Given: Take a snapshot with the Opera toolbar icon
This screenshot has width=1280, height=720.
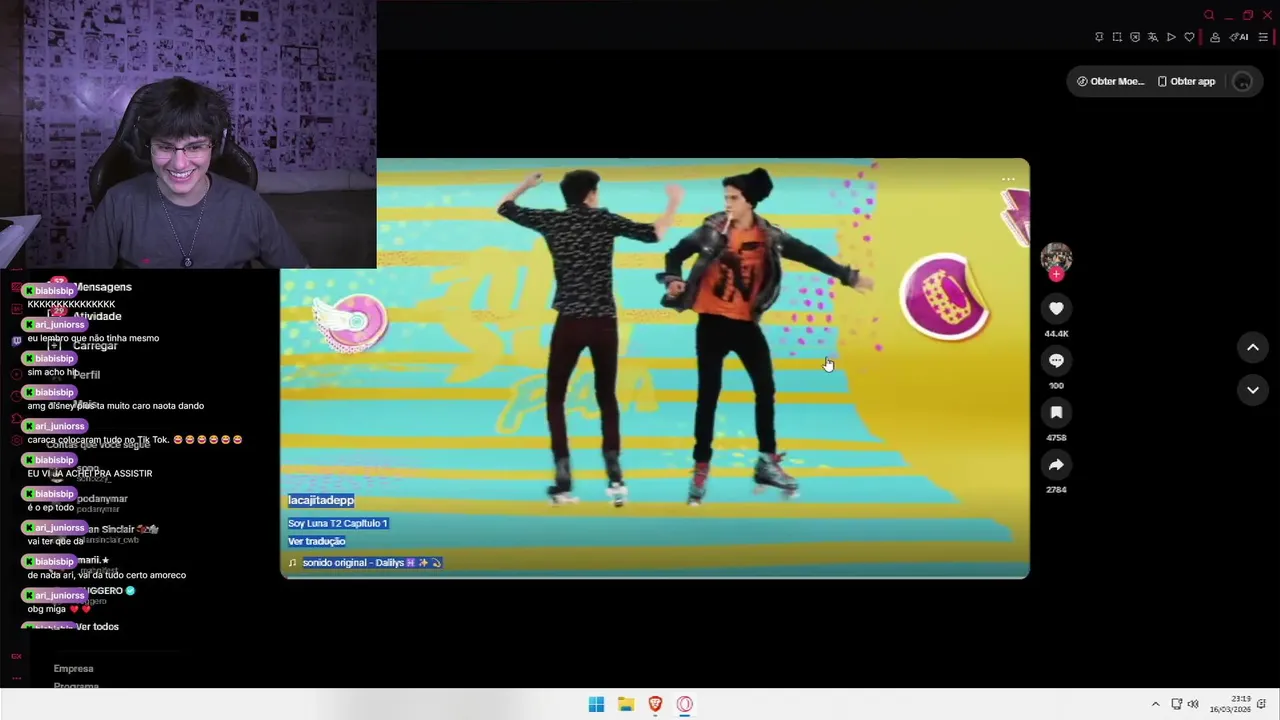Looking at the screenshot, I should 1117,37.
